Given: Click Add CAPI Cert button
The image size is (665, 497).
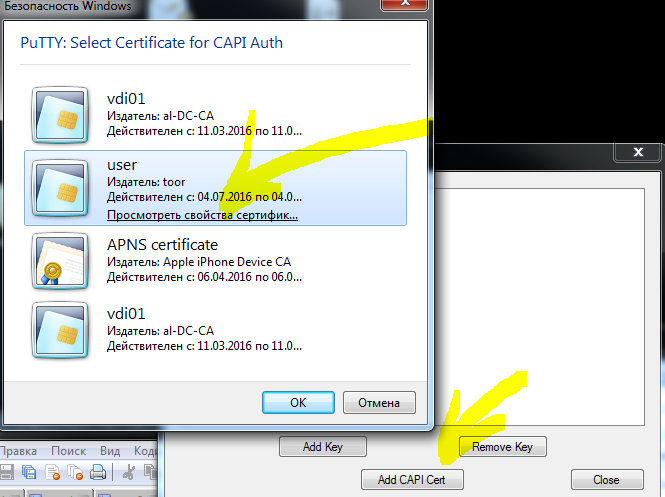Looking at the screenshot, I should point(412,480).
